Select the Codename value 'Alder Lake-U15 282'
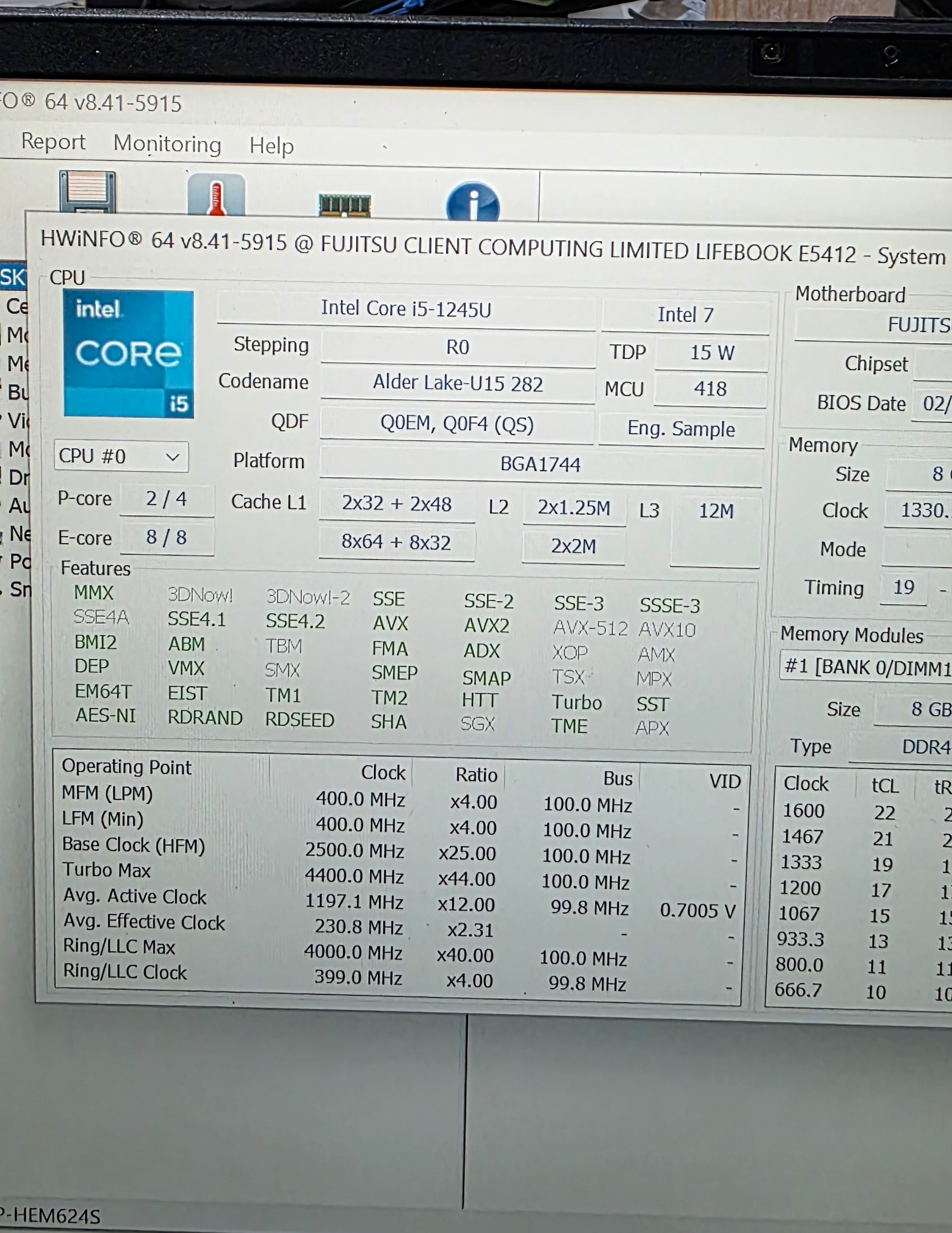Viewport: 952px width, 1233px height. 457,384
